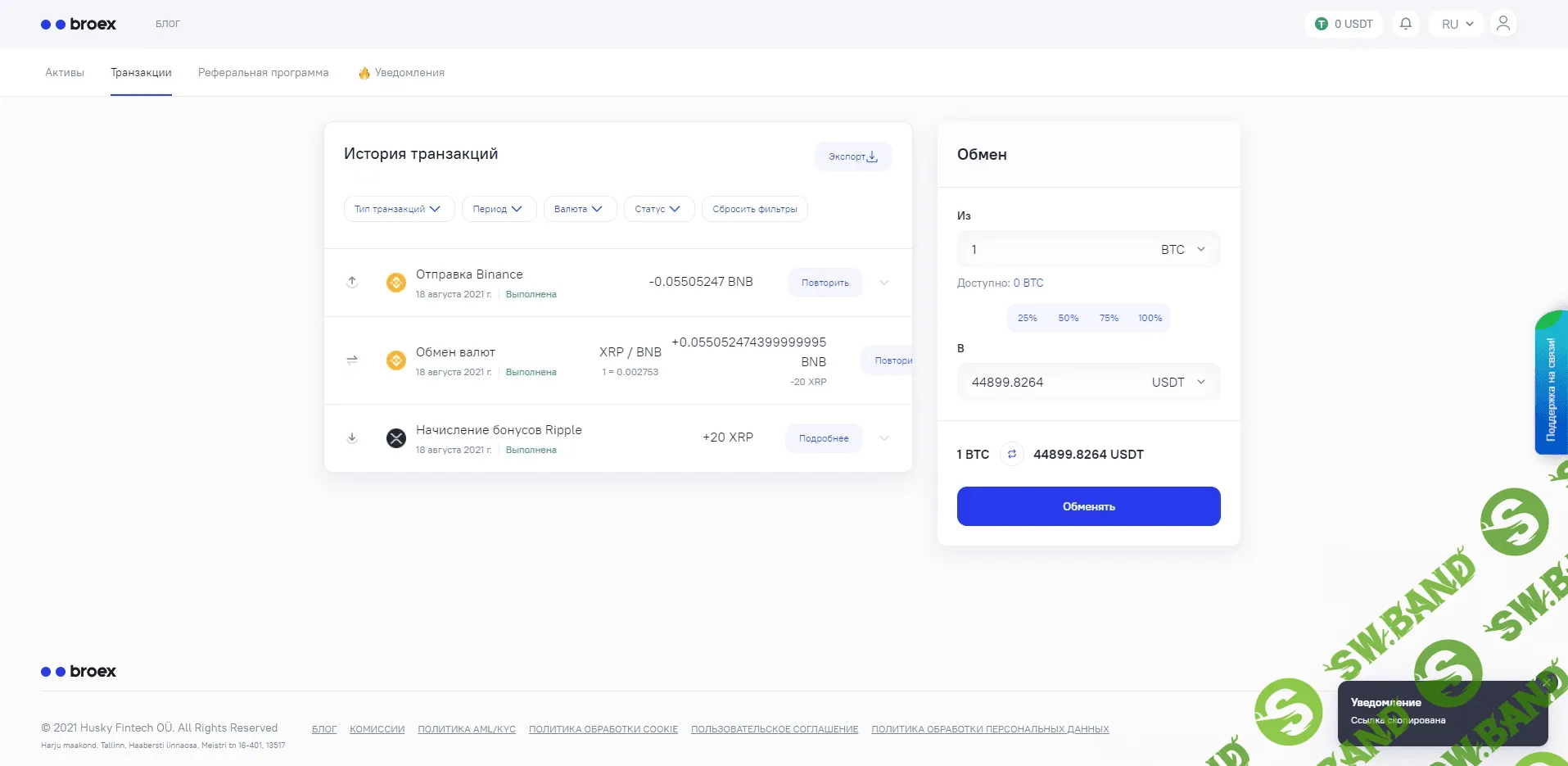Click the 0 USDT balance badge
The image size is (1568, 766).
pos(1344,24)
